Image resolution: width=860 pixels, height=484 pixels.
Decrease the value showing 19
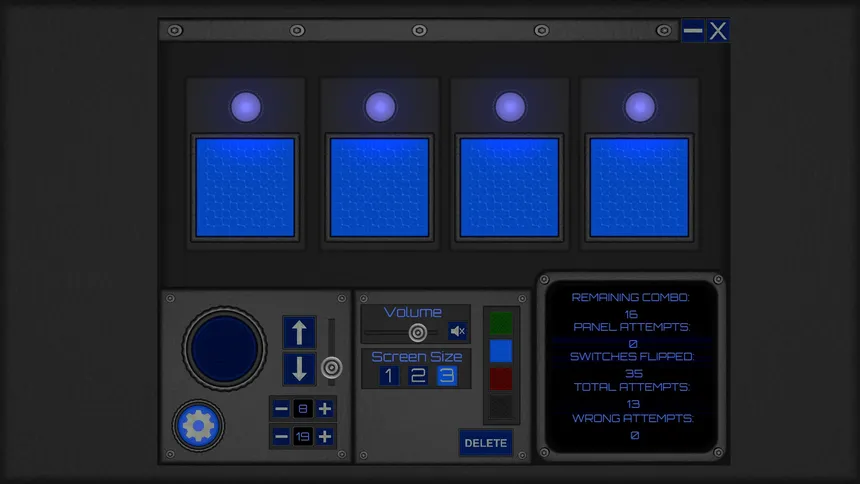click(282, 436)
